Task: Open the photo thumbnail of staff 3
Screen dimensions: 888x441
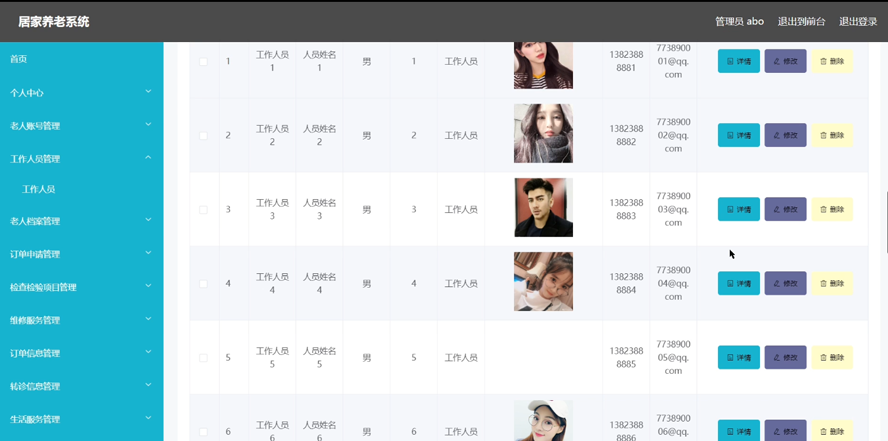Action: click(x=543, y=207)
